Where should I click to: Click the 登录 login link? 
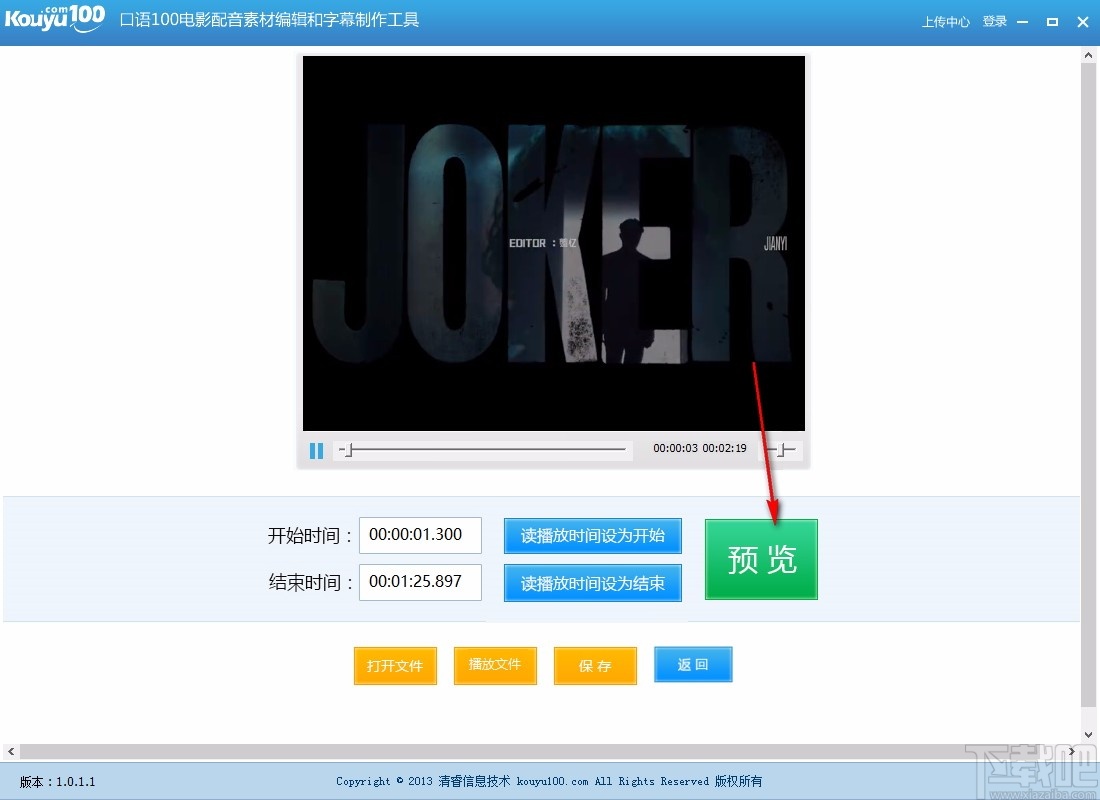point(995,22)
